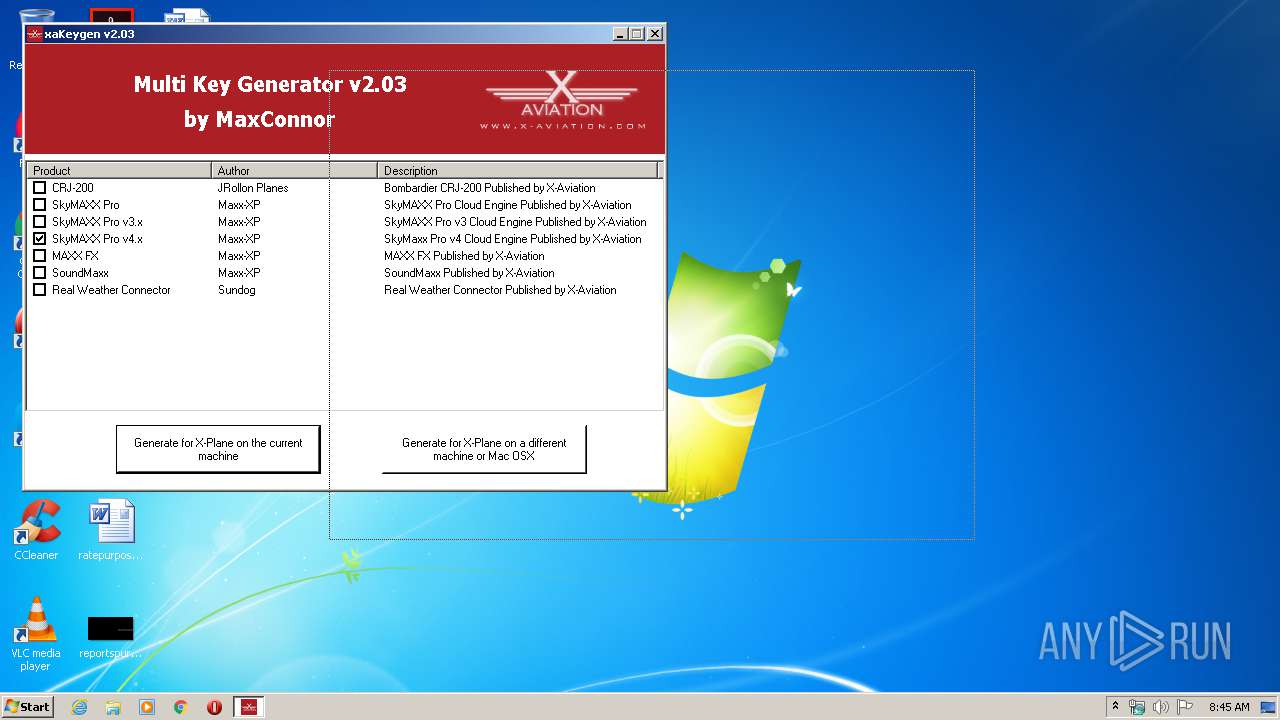Sort list by Description column header
The width and height of the screenshot is (1280, 720).
[517, 171]
